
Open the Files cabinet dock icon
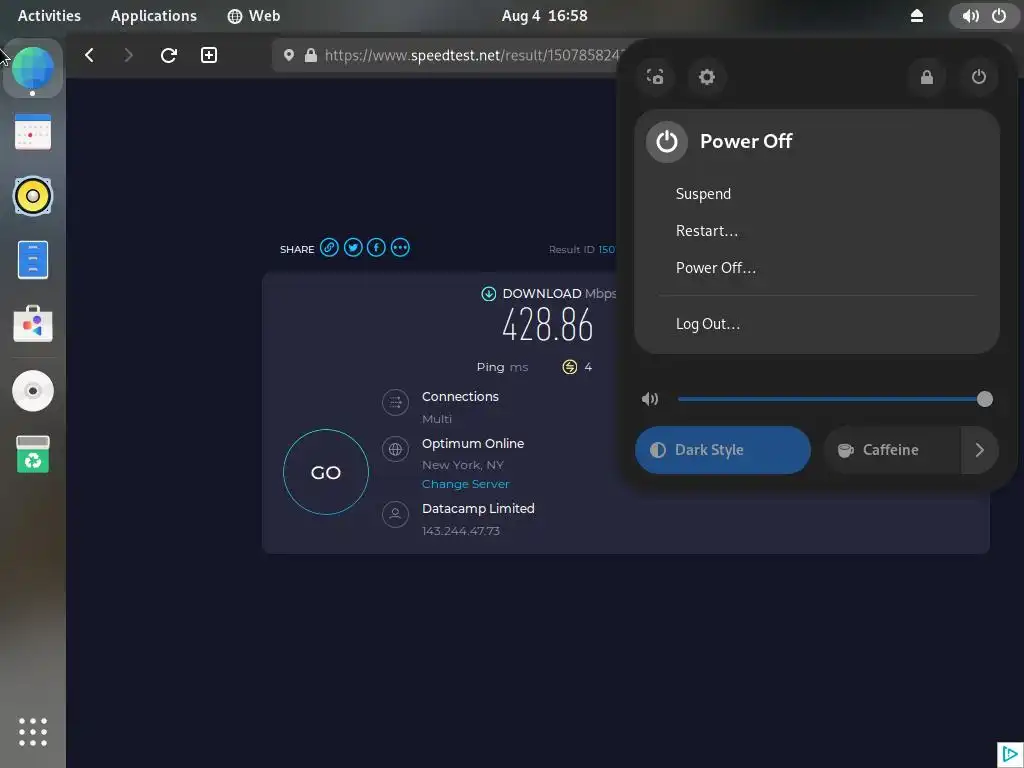point(33,260)
